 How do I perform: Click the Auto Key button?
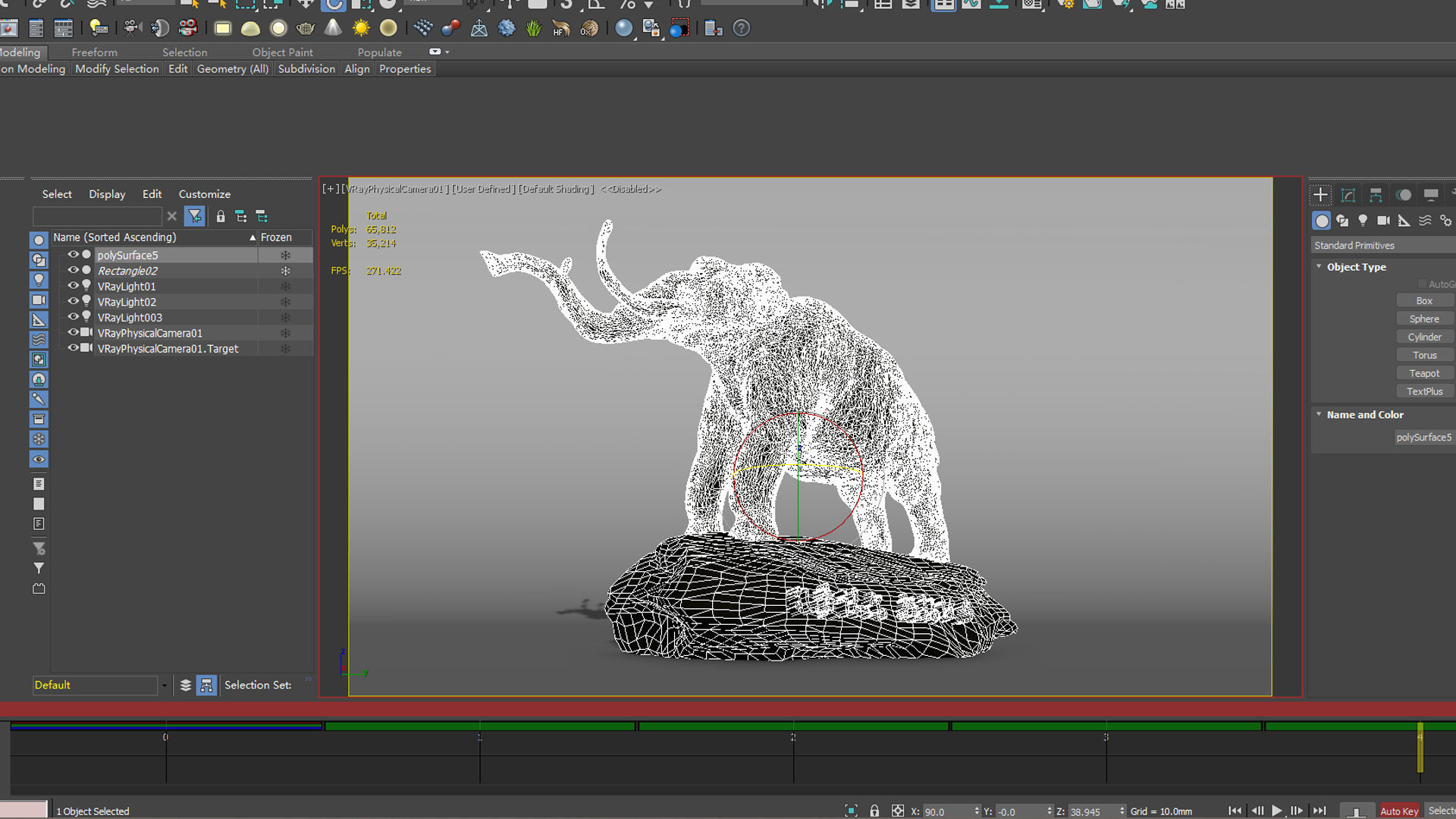pos(1399,811)
